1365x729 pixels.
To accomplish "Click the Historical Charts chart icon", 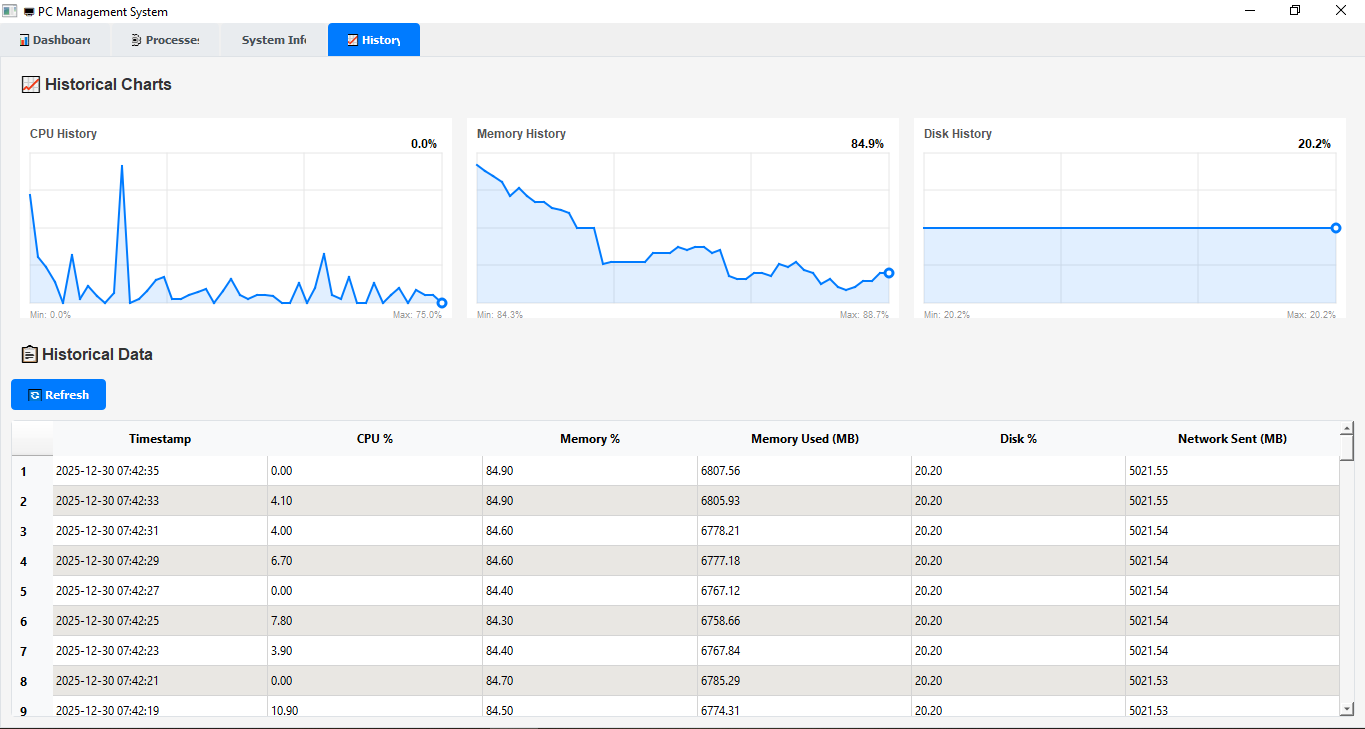I will [x=30, y=85].
